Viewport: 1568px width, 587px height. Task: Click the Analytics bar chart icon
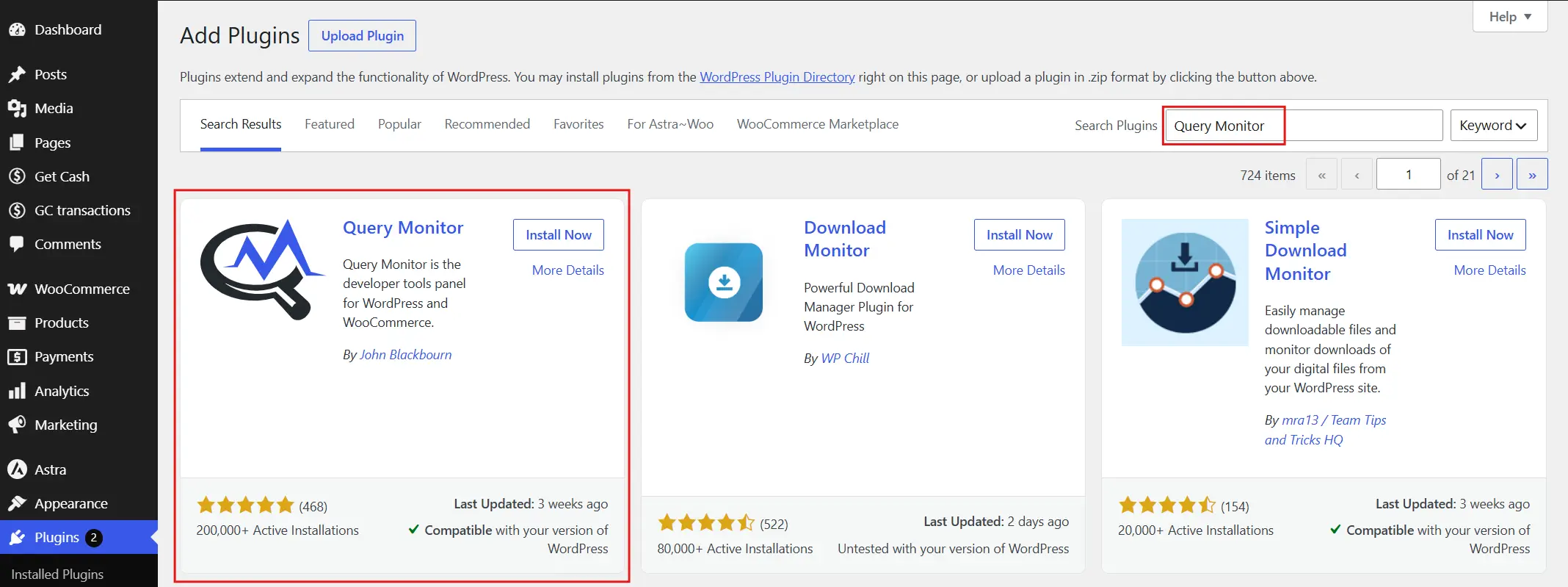pyautogui.click(x=17, y=391)
